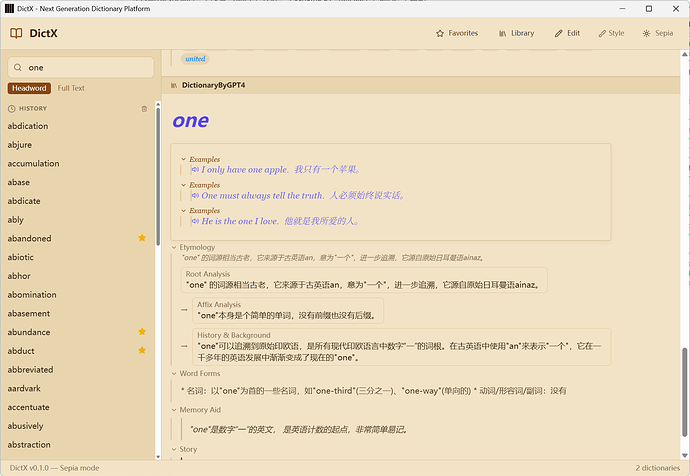
Task: Open history entry 'abdicate'
Action: [x=24, y=201]
